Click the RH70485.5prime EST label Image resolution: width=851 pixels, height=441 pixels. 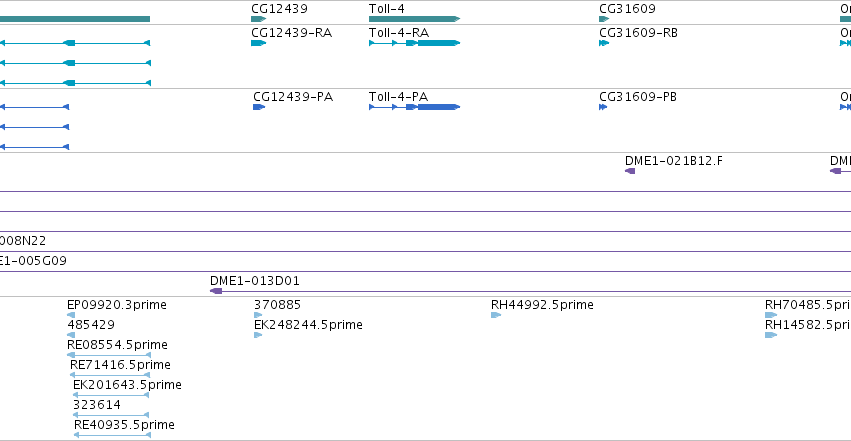pyautogui.click(x=808, y=304)
